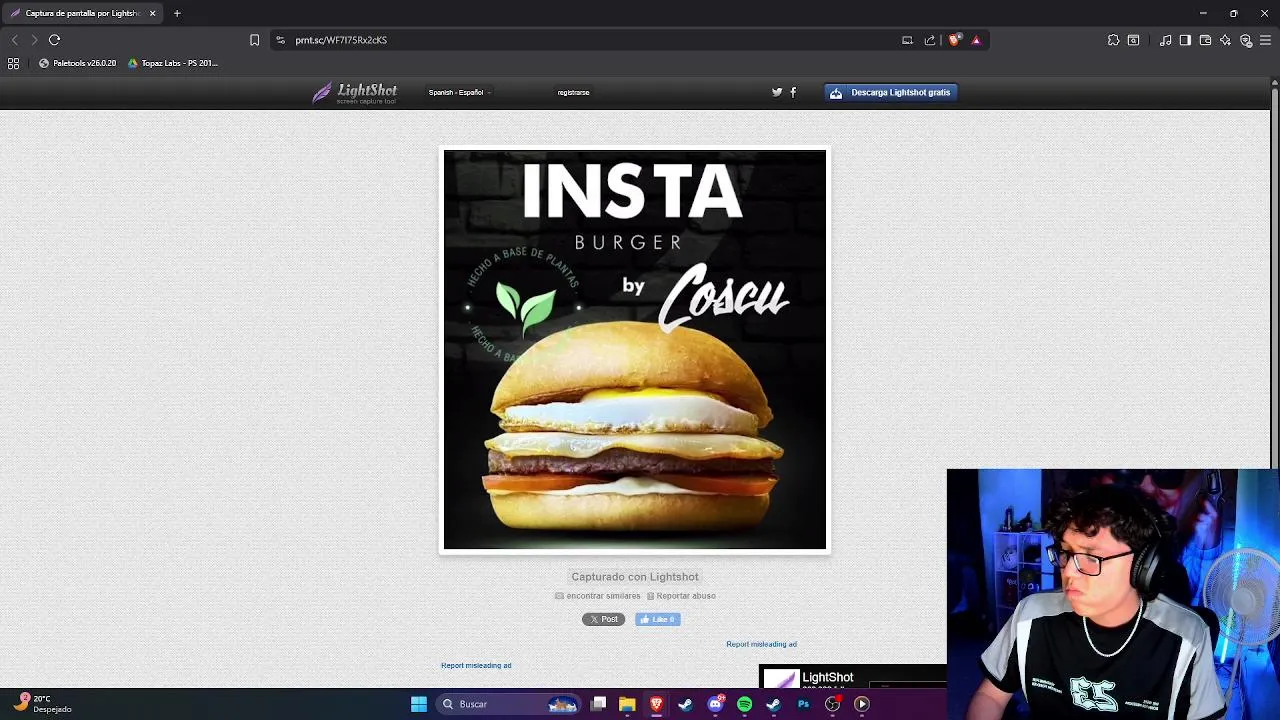The image size is (1280, 720).
Task: Open File Explorer from the taskbar
Action: click(627, 704)
